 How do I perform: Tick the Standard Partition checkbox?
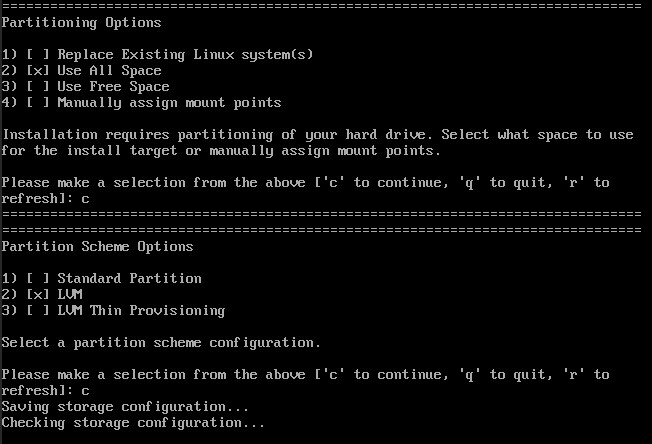(38, 278)
